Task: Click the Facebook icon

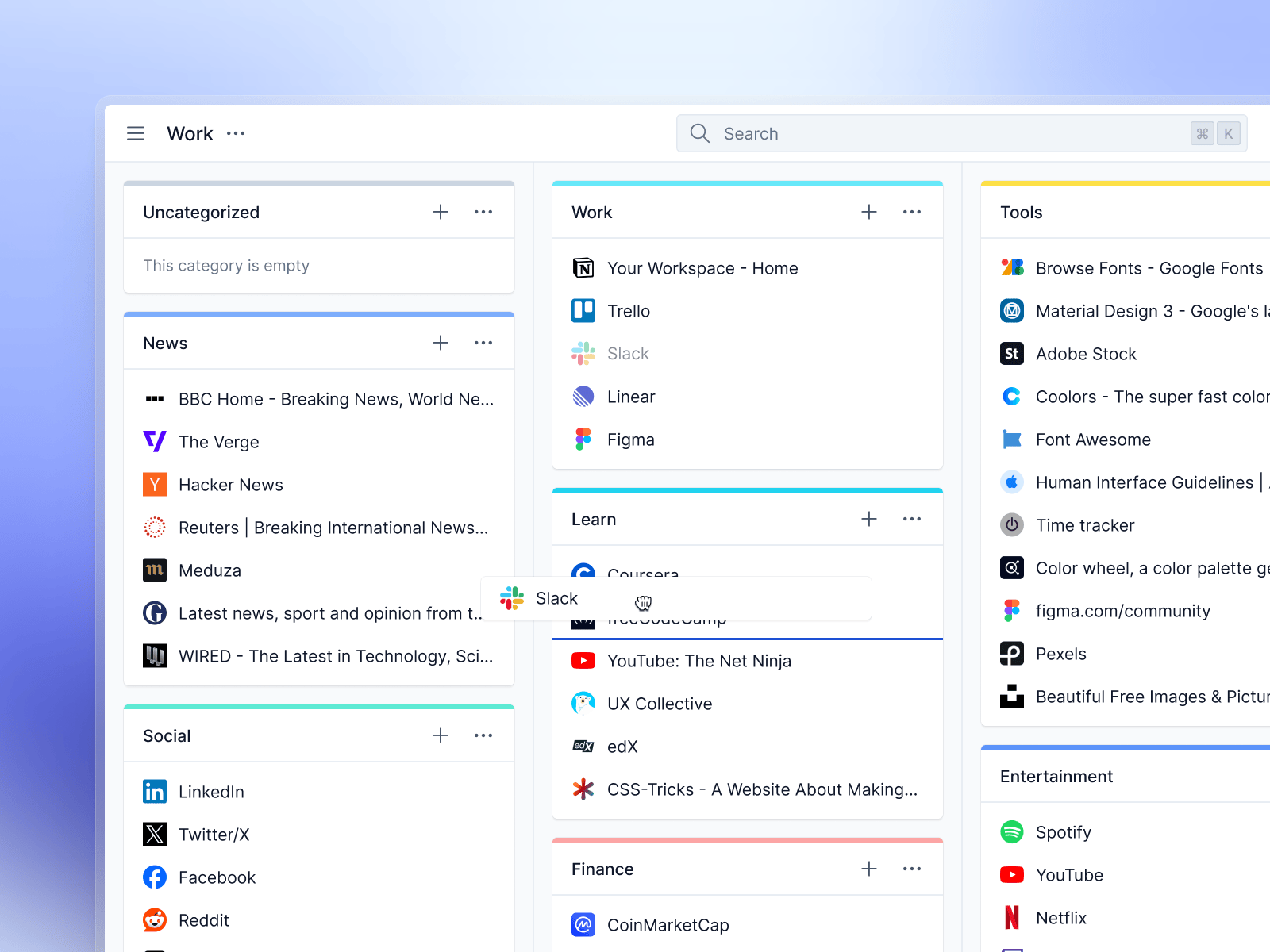Action: click(x=155, y=877)
